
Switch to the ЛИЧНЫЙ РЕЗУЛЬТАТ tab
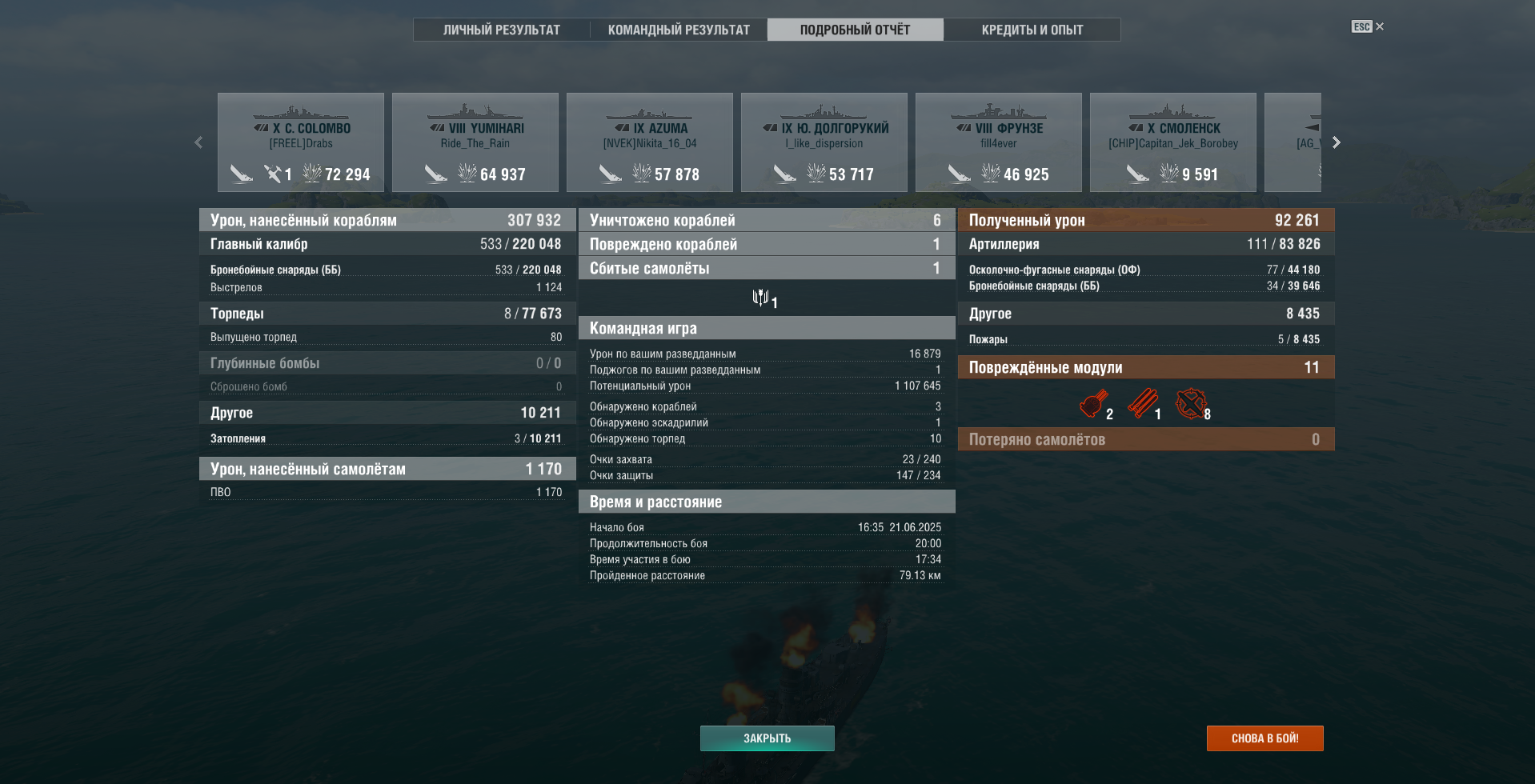502,30
